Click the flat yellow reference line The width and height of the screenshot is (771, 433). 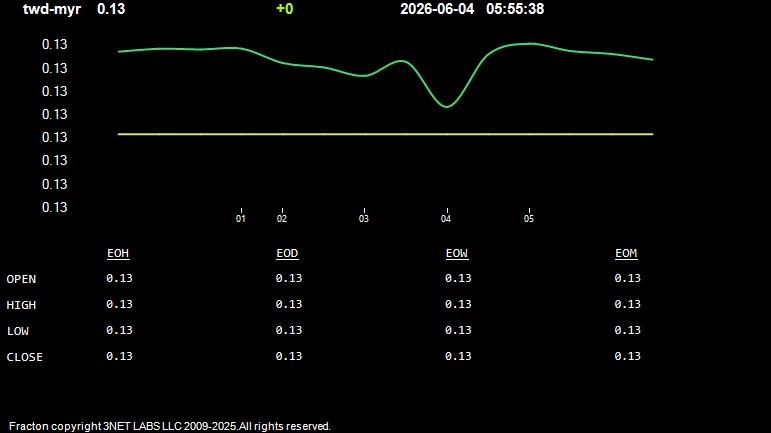pyautogui.click(x=386, y=134)
